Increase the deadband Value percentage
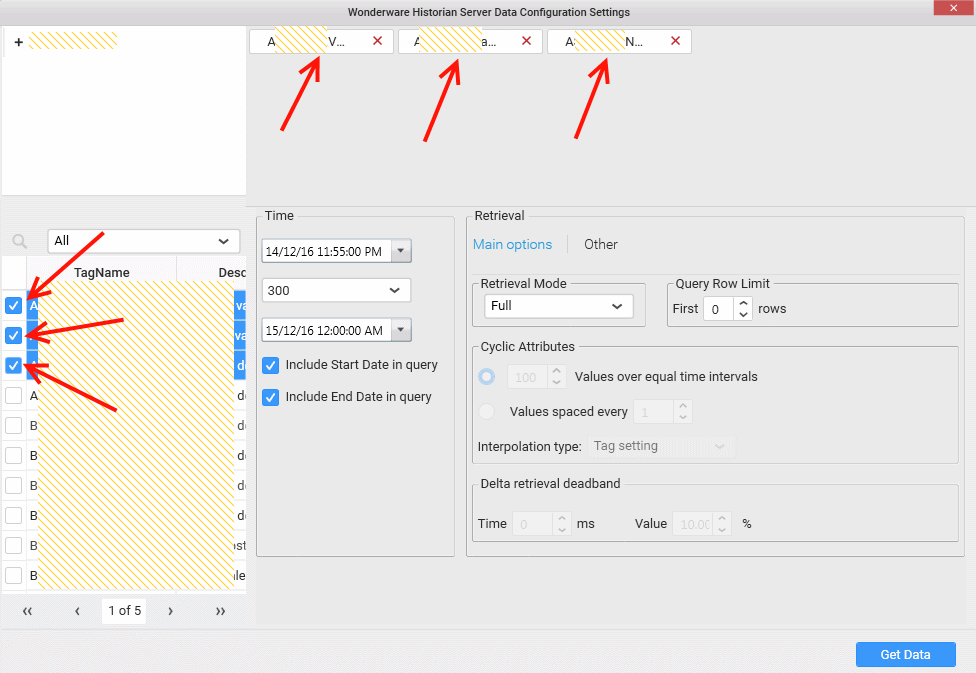 click(x=722, y=518)
